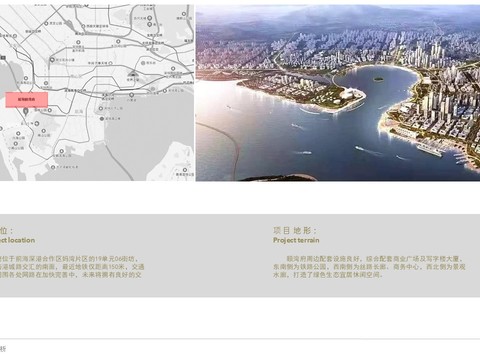The image size is (480, 360).
Task: Click the cut-off footer text at bottom left
Action: (3, 349)
